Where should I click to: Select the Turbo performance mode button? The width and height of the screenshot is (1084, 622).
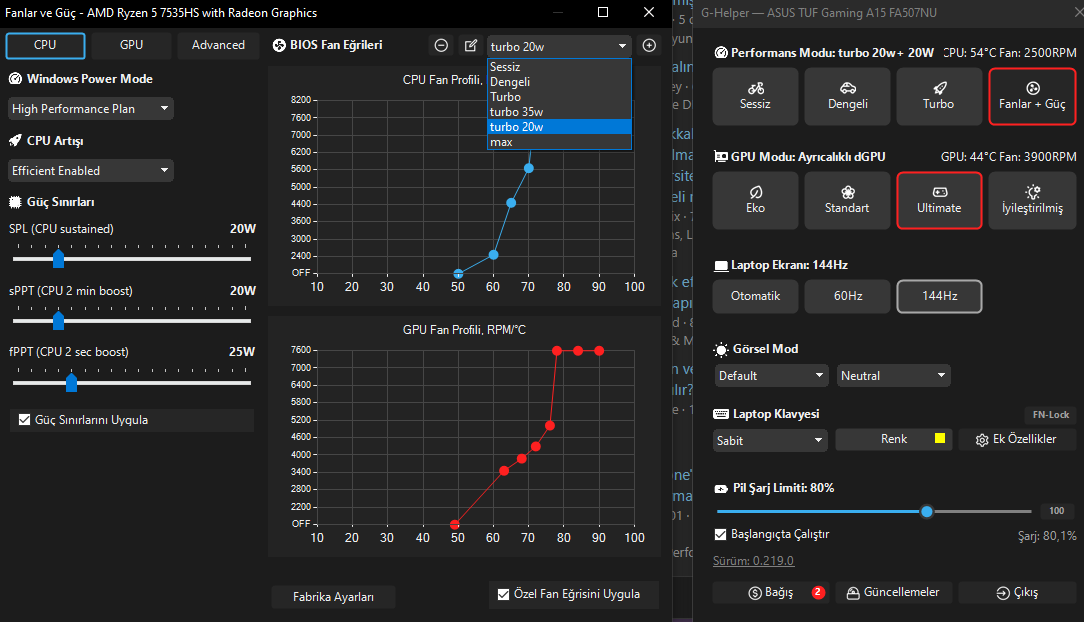tap(939, 97)
